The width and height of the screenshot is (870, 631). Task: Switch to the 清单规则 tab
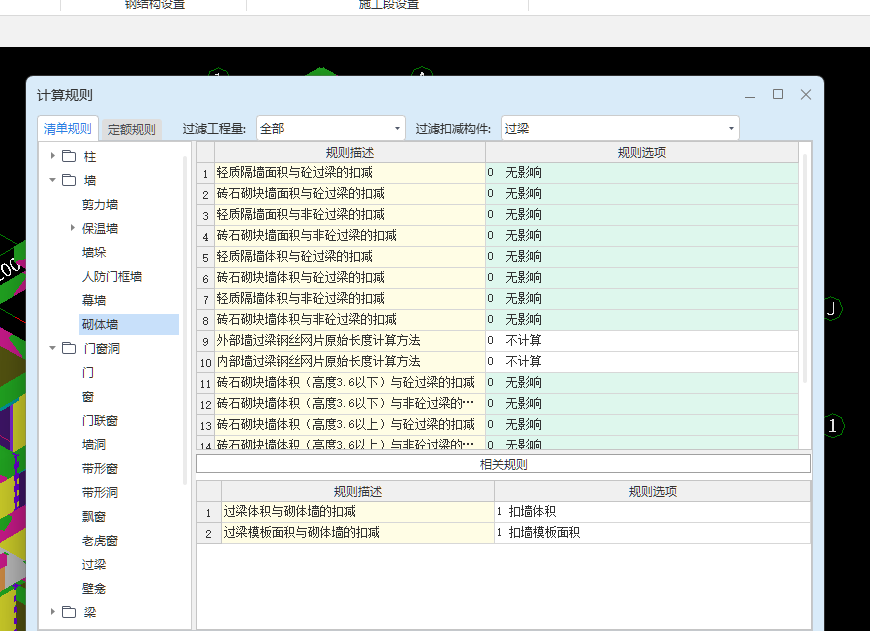coord(68,128)
